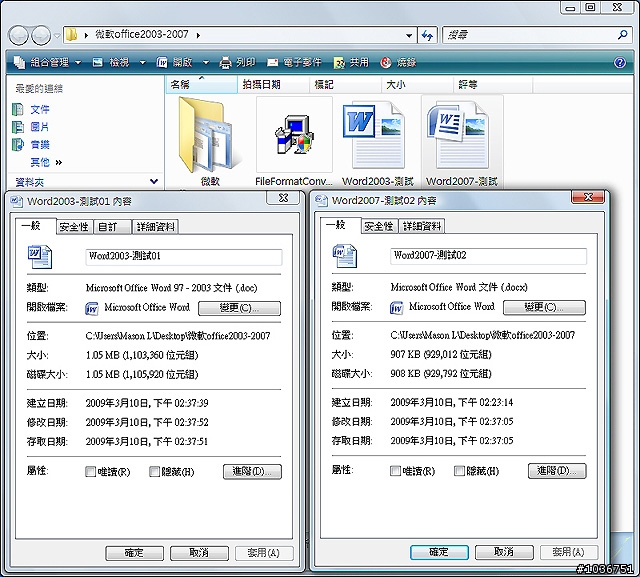This screenshot has width=640, height=577.
Task: Open 進階 attributes in Word2003 dialog
Action: click(x=252, y=471)
